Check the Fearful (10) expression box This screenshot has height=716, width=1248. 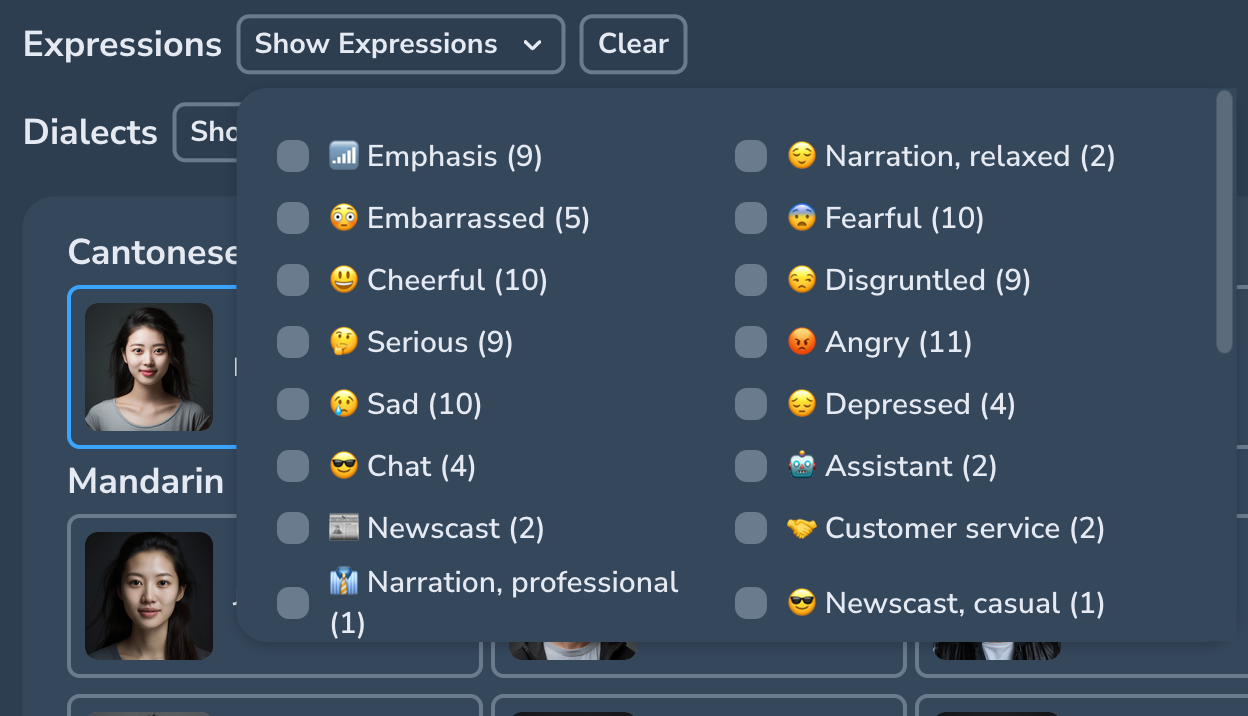pyautogui.click(x=751, y=218)
